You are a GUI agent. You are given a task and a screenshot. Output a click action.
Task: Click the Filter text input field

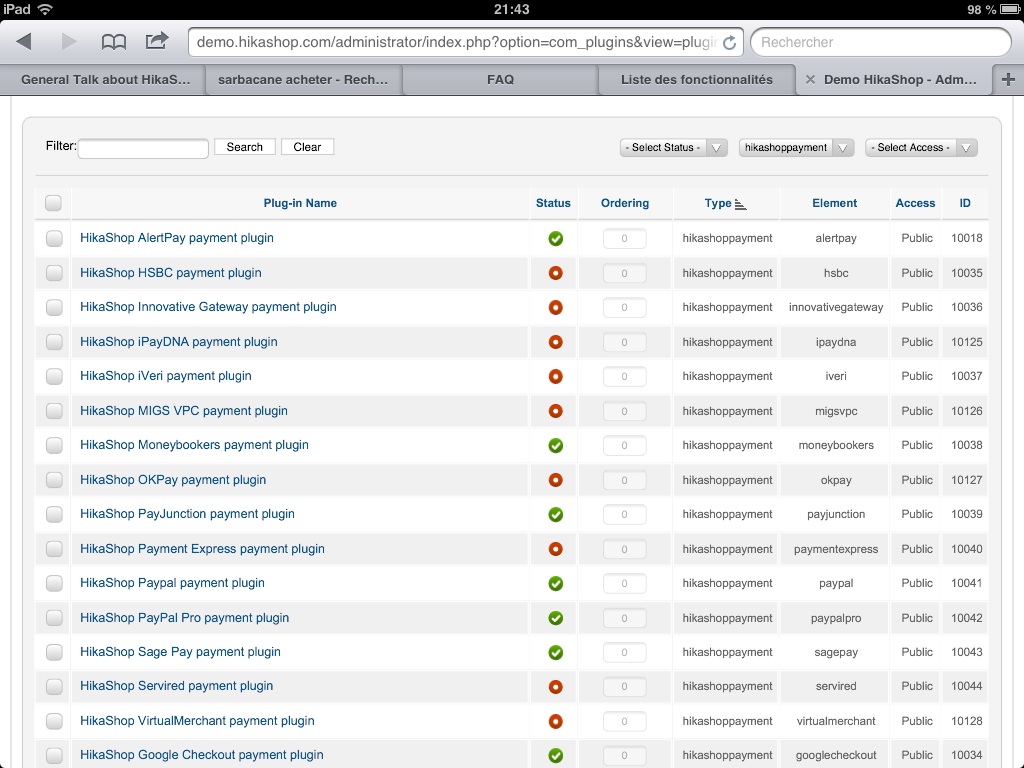click(143, 148)
